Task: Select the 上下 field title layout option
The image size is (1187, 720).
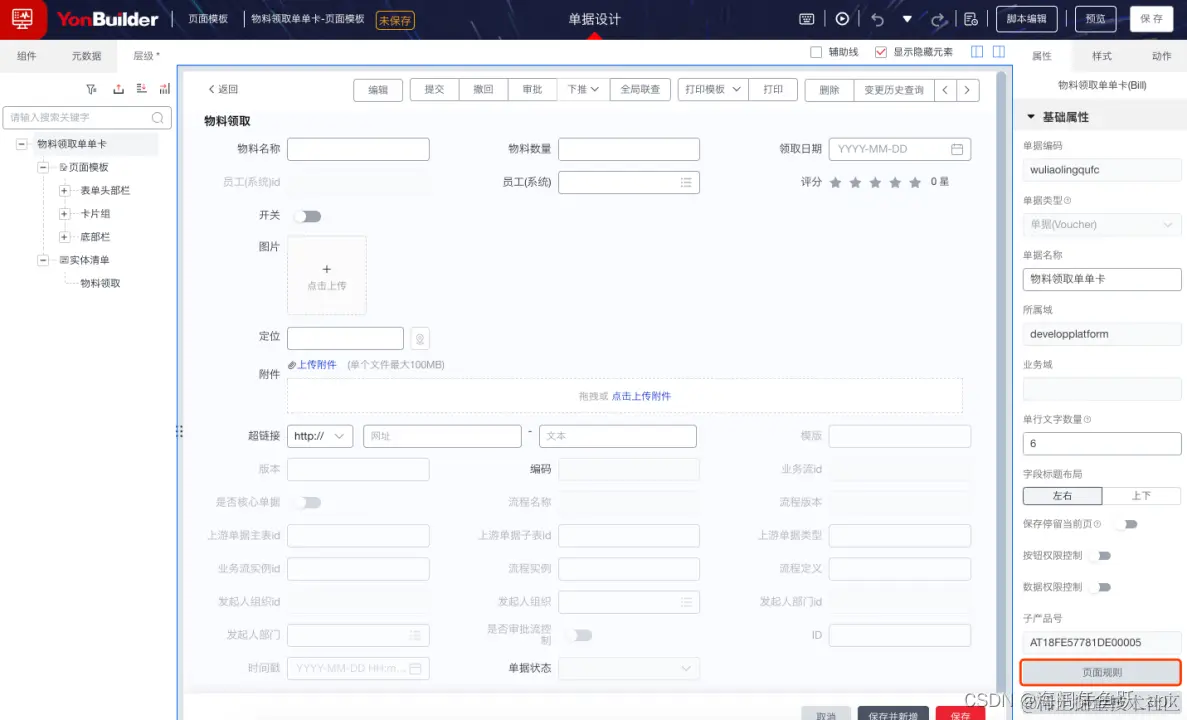Action: tap(1141, 496)
